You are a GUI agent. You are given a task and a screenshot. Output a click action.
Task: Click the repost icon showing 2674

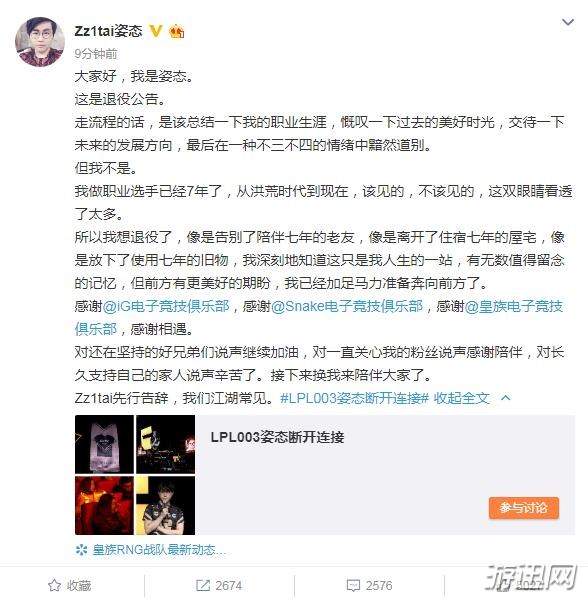[x=203, y=586]
